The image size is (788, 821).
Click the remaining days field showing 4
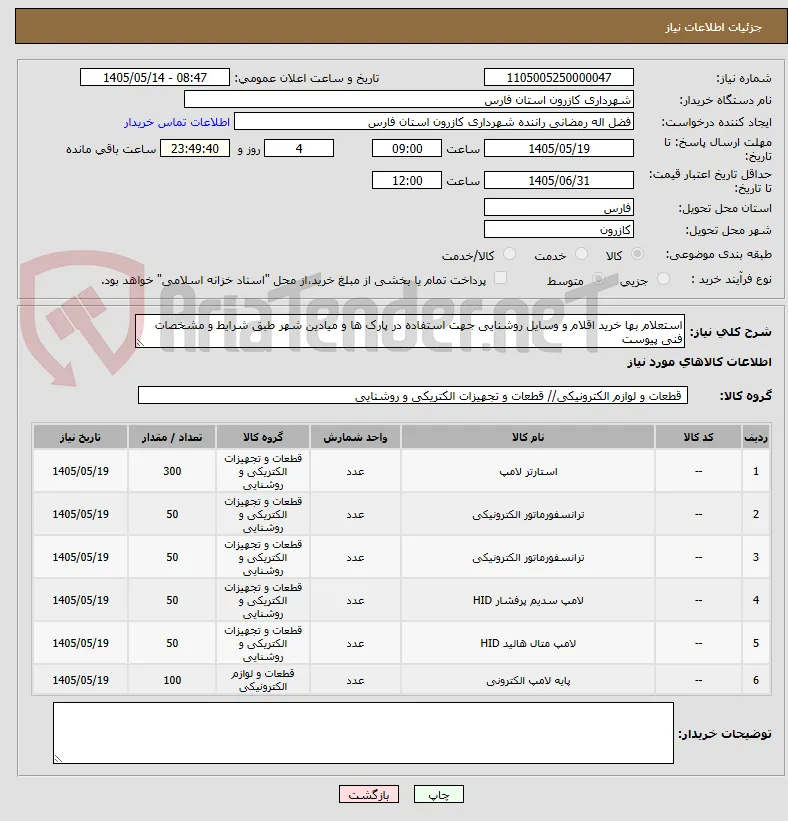coord(299,148)
